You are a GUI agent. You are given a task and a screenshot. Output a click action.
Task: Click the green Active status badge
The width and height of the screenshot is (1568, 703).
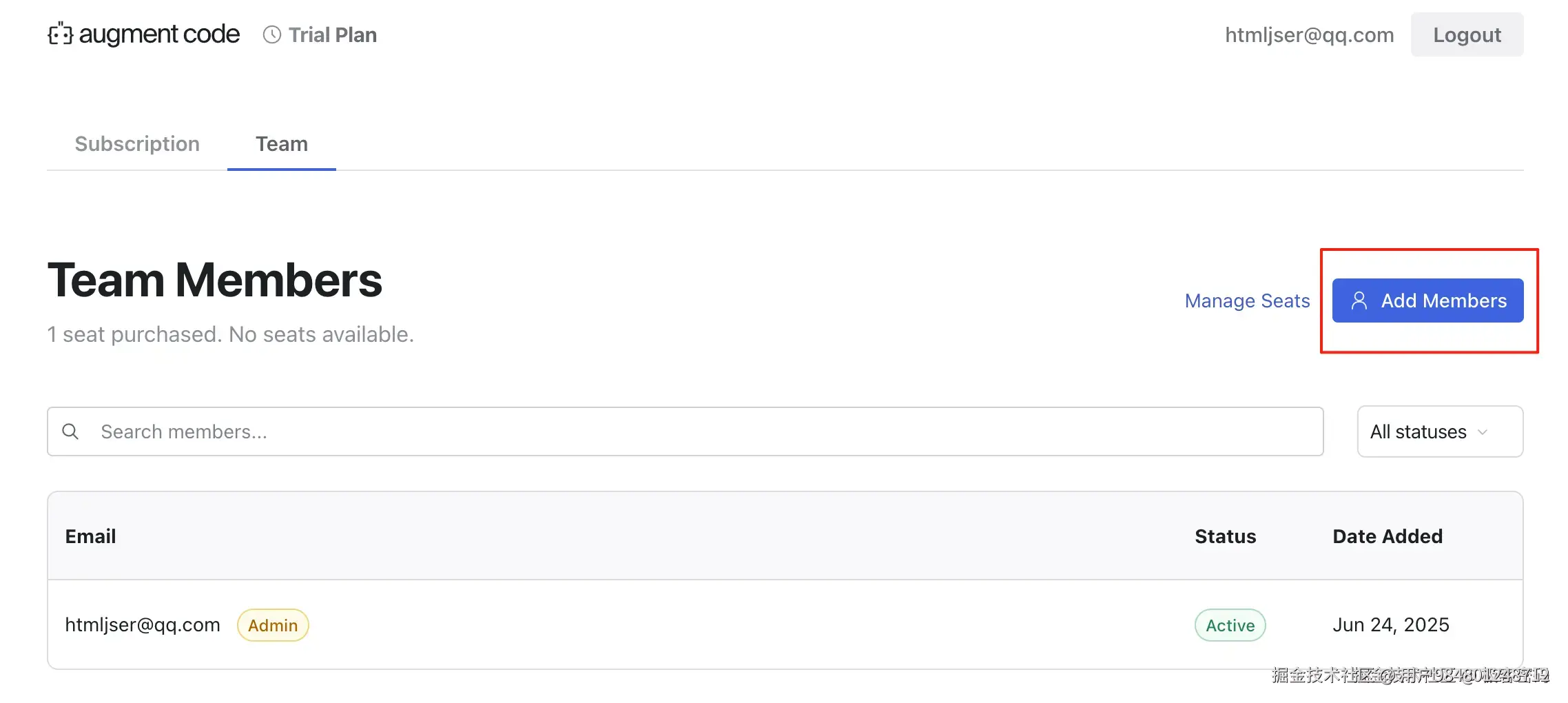pos(1230,625)
